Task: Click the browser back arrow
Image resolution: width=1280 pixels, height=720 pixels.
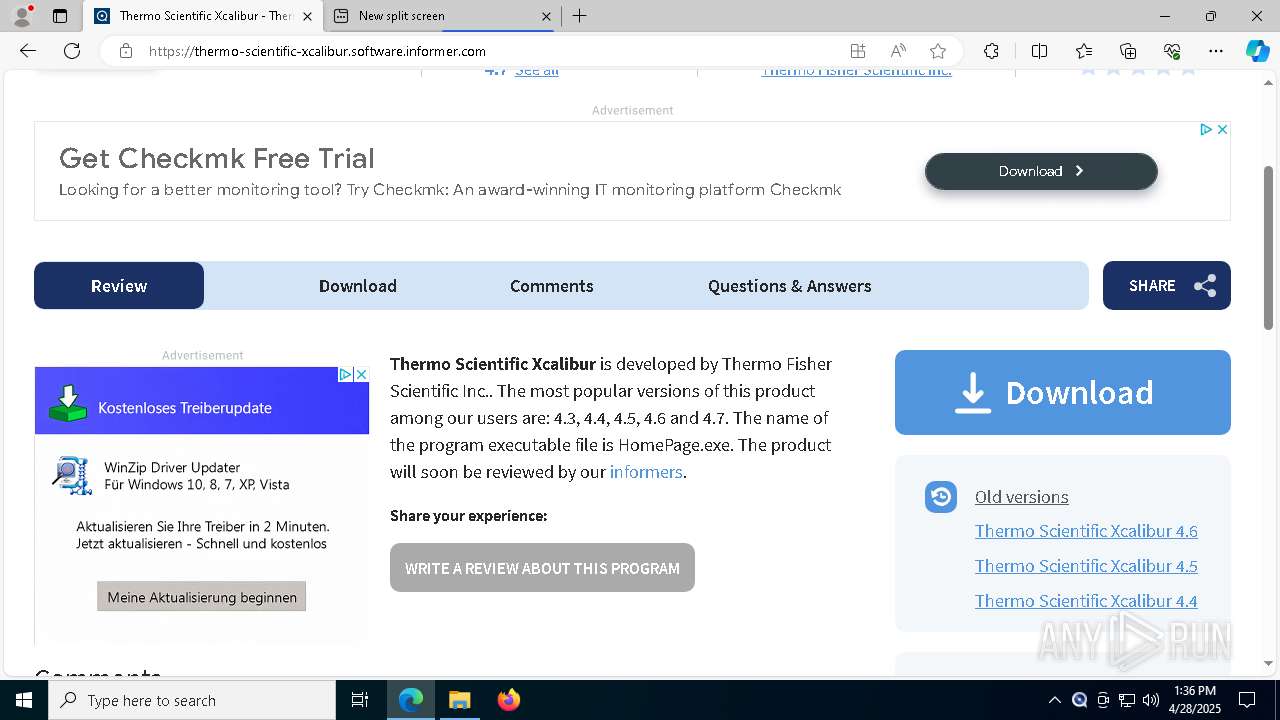Action: coord(28,51)
